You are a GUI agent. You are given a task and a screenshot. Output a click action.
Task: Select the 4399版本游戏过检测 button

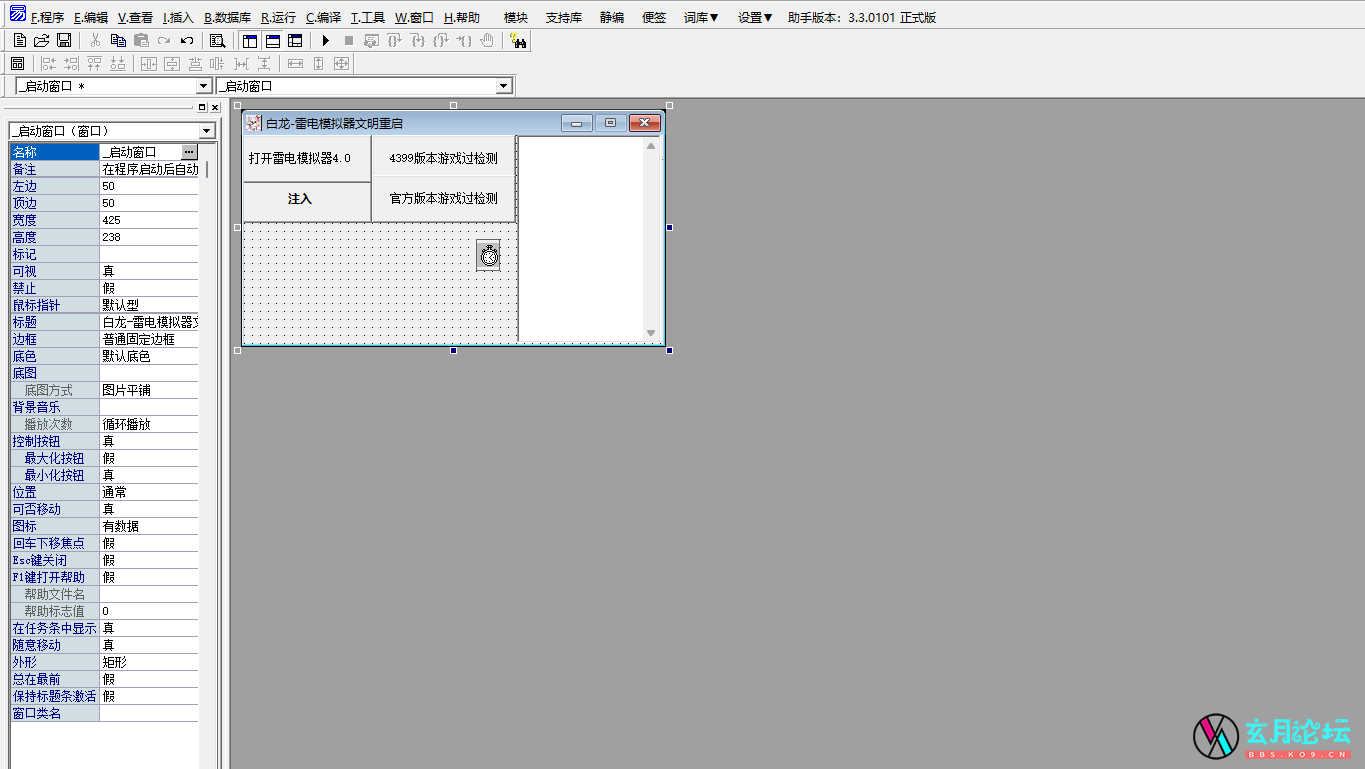coord(443,158)
